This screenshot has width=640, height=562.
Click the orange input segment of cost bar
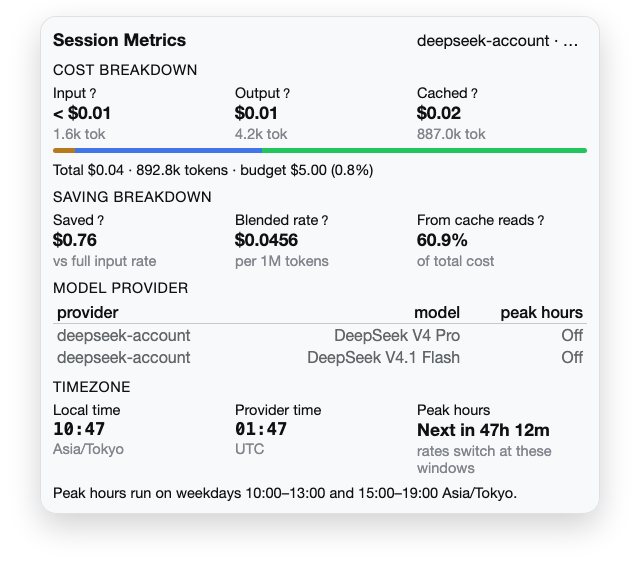[64, 151]
